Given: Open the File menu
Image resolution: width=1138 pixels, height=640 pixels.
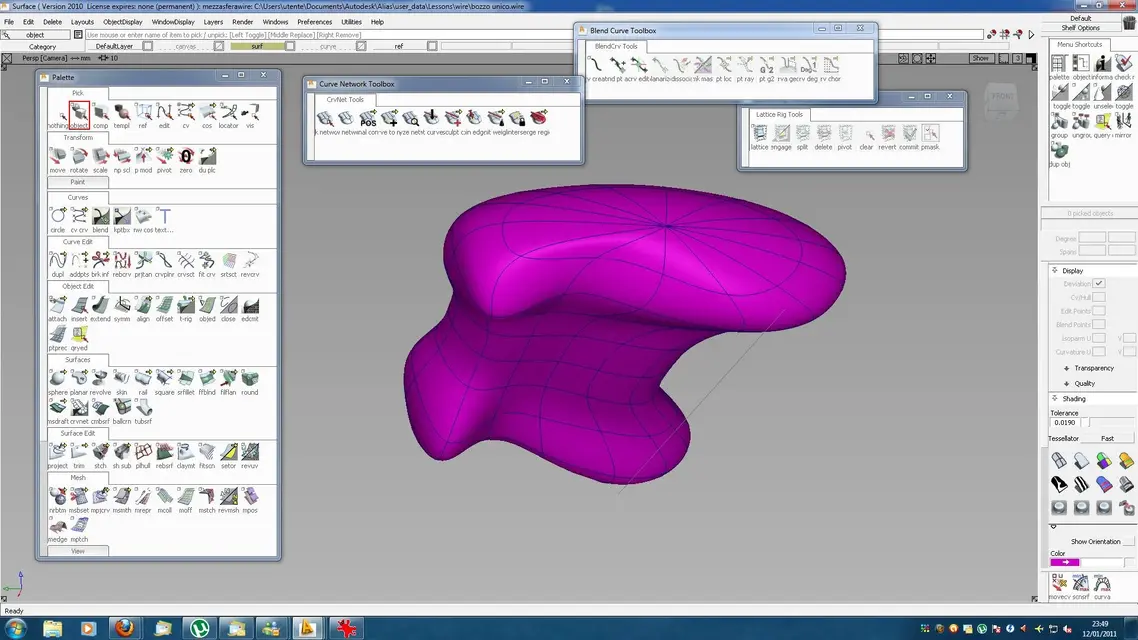Looking at the screenshot, I should tap(9, 22).
